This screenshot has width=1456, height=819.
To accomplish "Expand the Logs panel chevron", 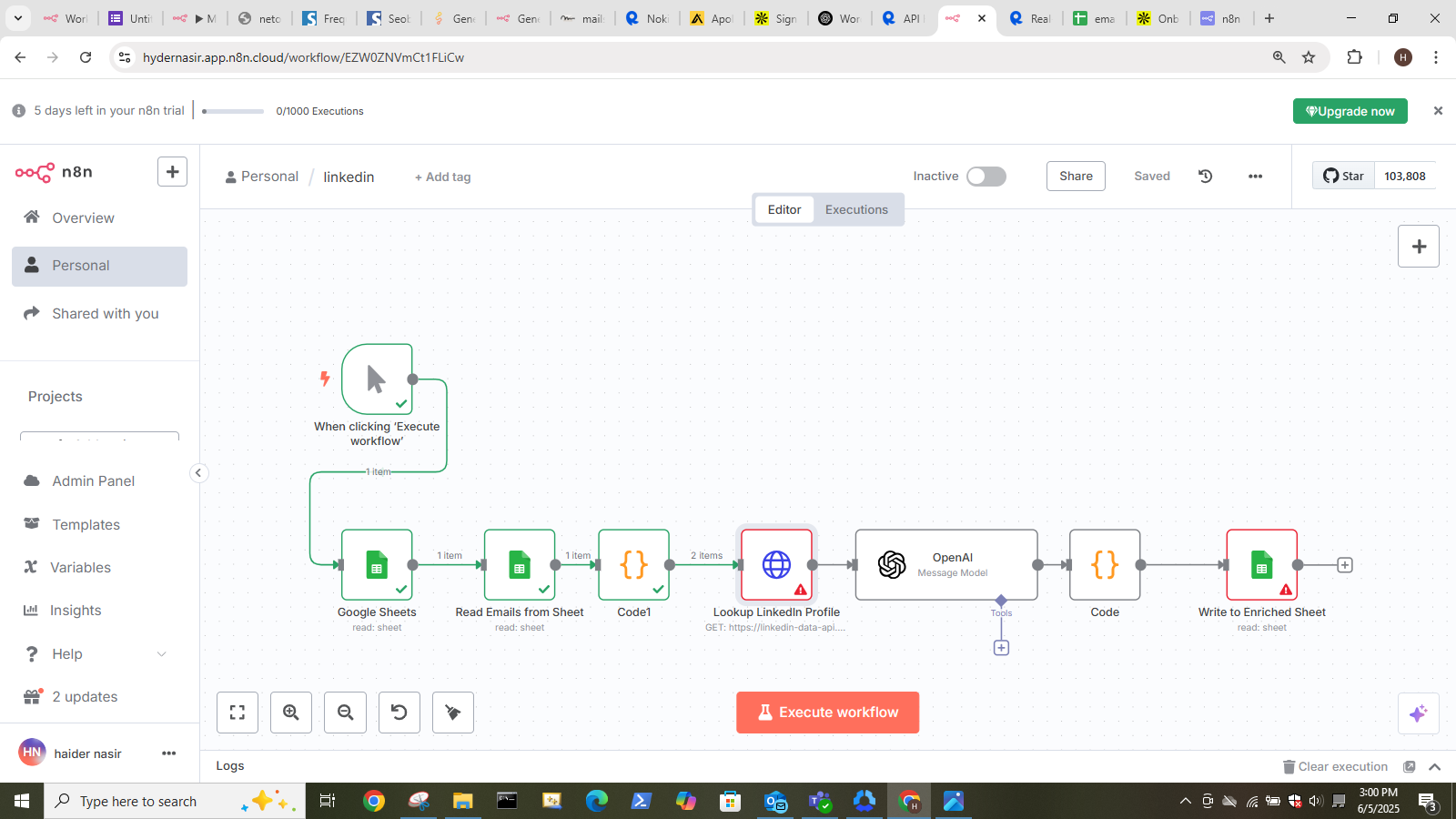I will tap(1435, 767).
